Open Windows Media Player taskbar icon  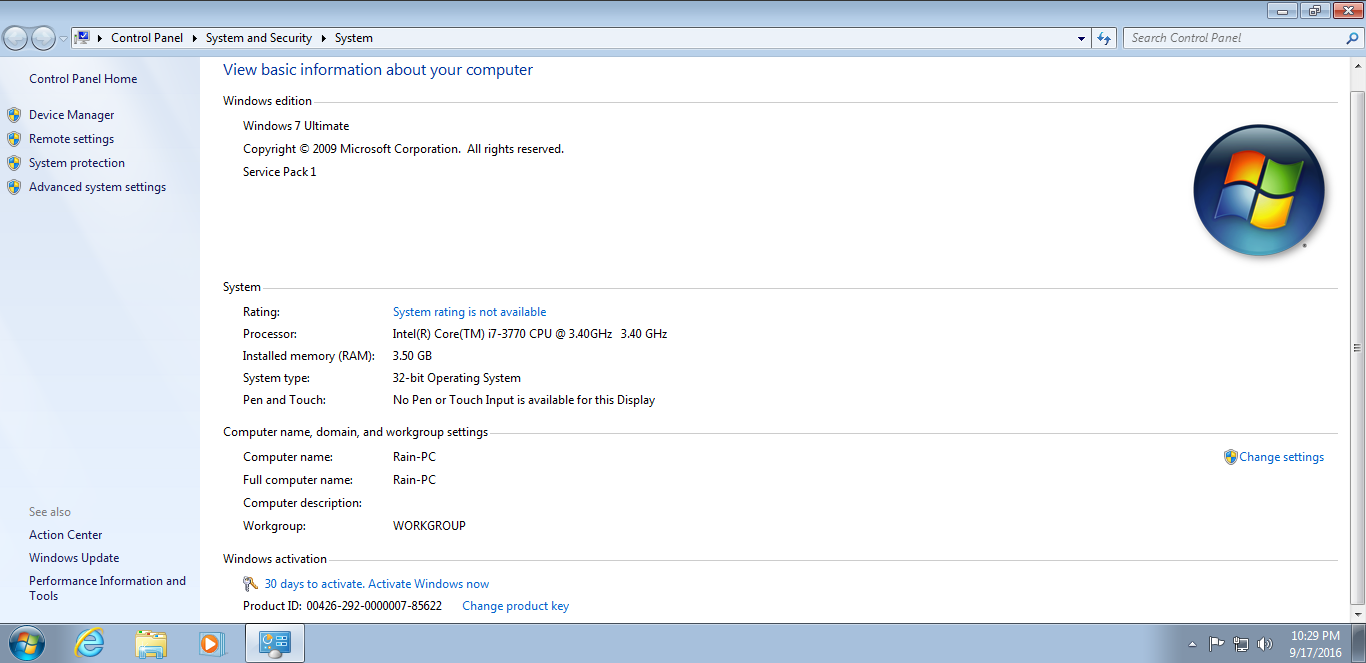tap(211, 643)
